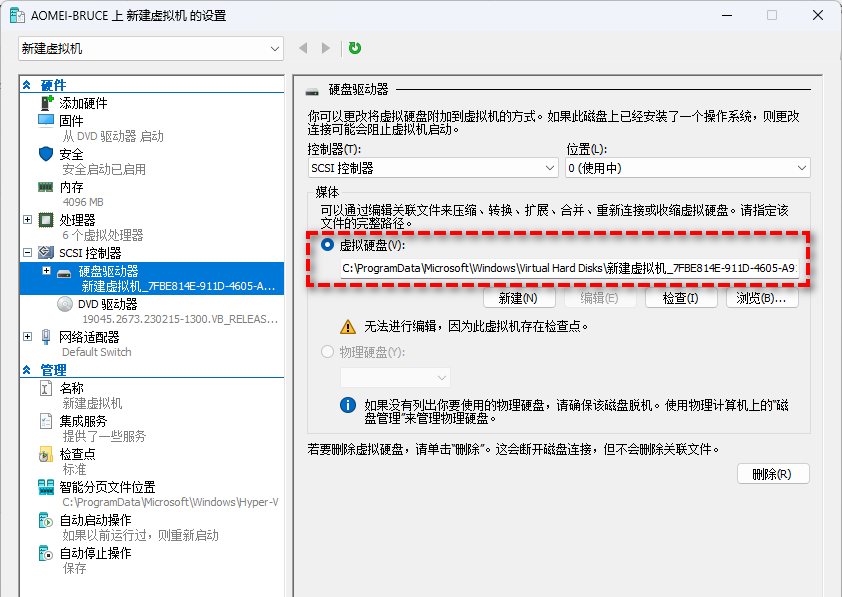Select 内存 in the settings tree
The image size is (842, 597).
pyautogui.click(x=71, y=187)
